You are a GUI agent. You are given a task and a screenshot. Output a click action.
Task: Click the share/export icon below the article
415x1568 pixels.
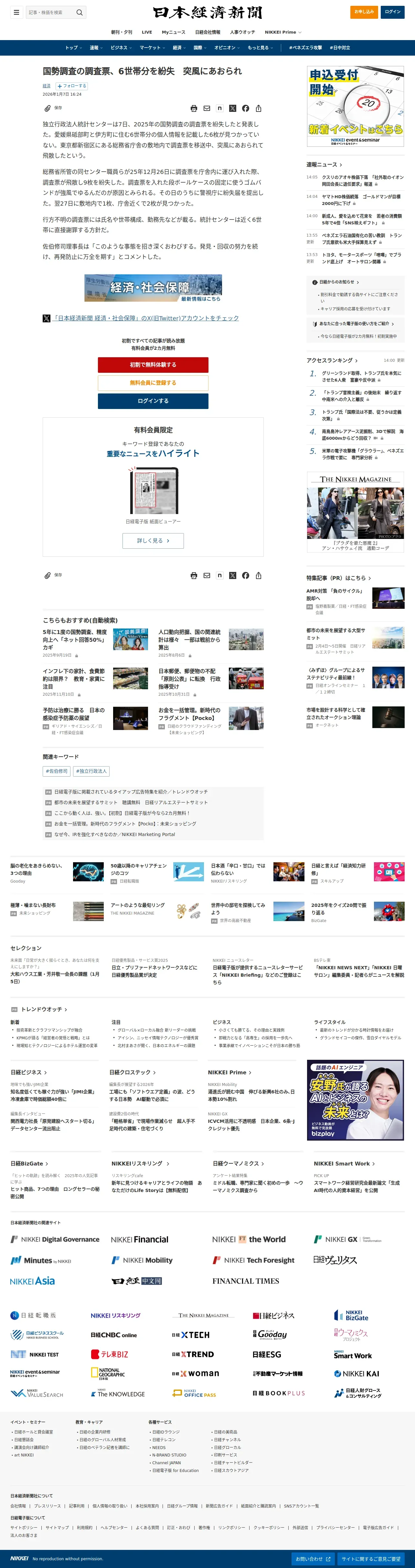(259, 575)
